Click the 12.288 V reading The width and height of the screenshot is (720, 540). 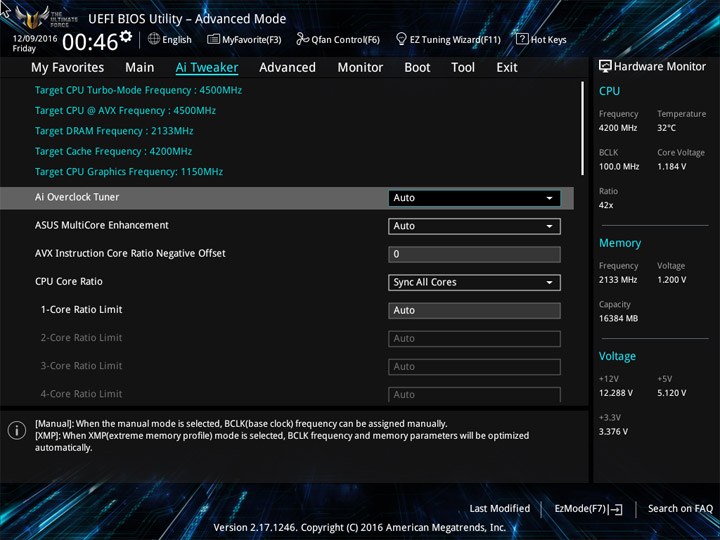(615, 393)
